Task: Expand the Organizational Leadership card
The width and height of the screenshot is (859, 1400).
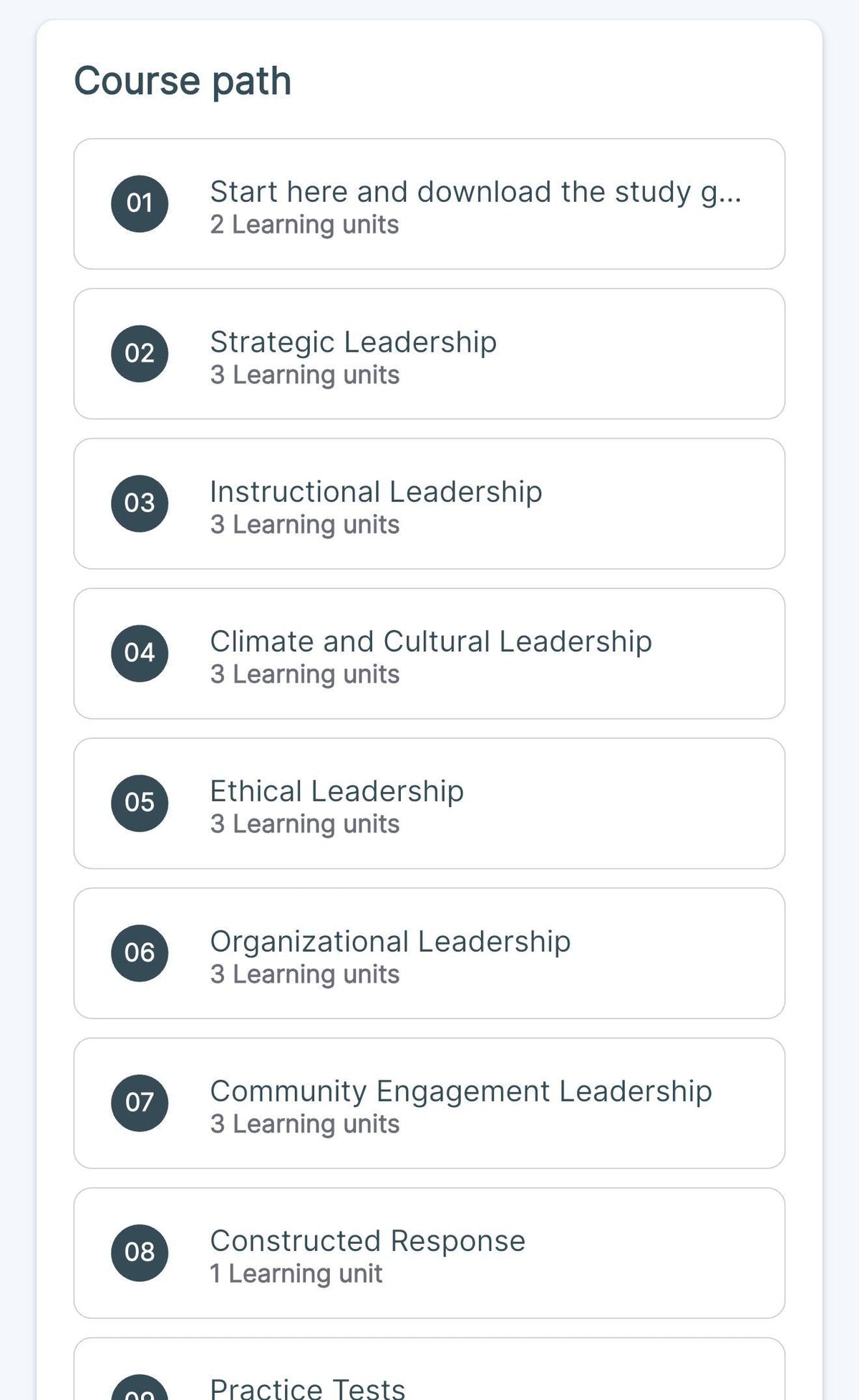Action: tap(429, 953)
